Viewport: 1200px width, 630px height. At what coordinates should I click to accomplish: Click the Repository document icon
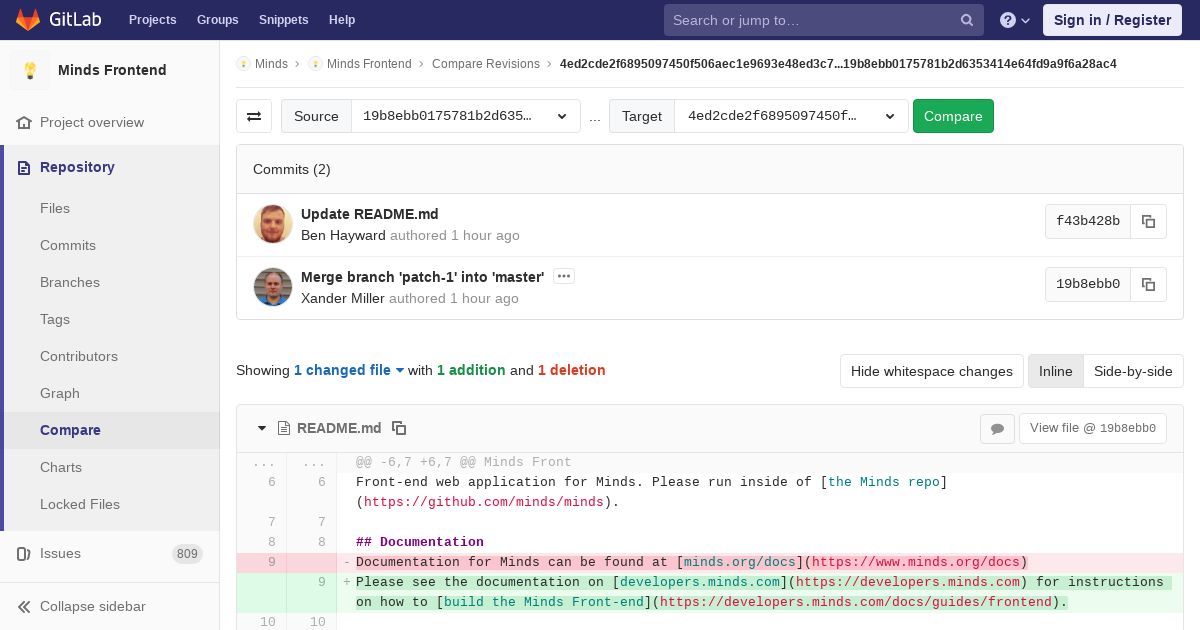(24, 167)
